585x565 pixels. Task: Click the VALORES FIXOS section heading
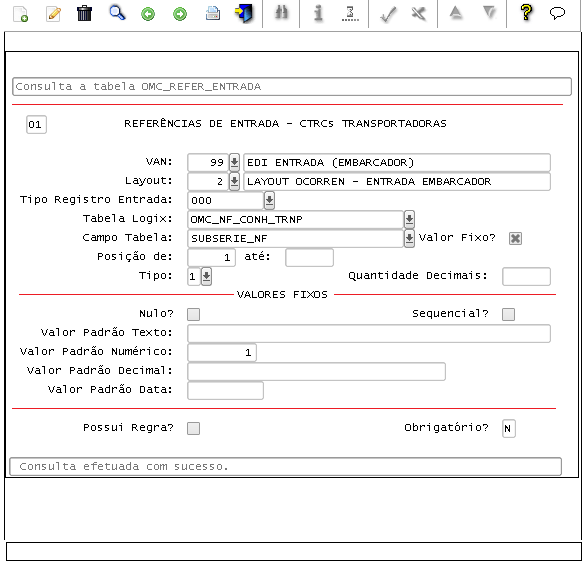[x=282, y=294]
